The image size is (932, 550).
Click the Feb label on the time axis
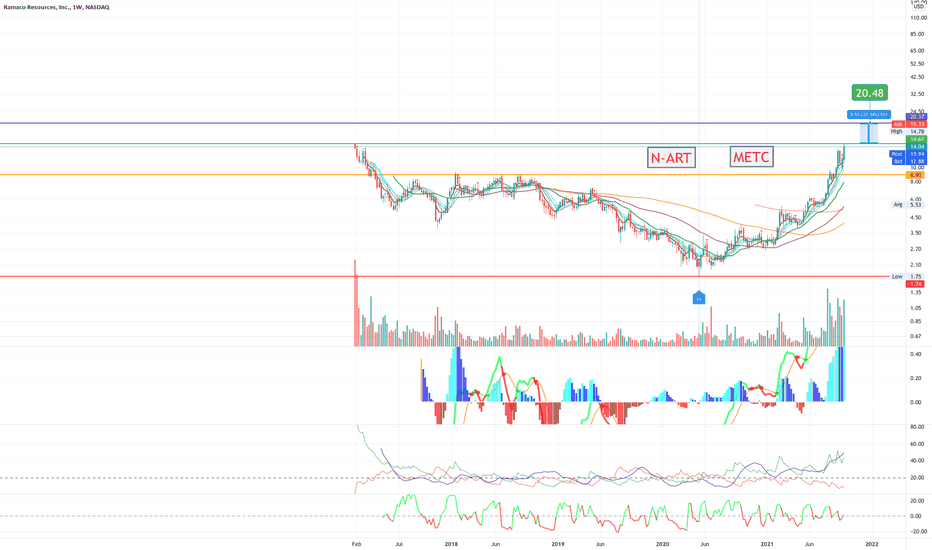click(356, 544)
